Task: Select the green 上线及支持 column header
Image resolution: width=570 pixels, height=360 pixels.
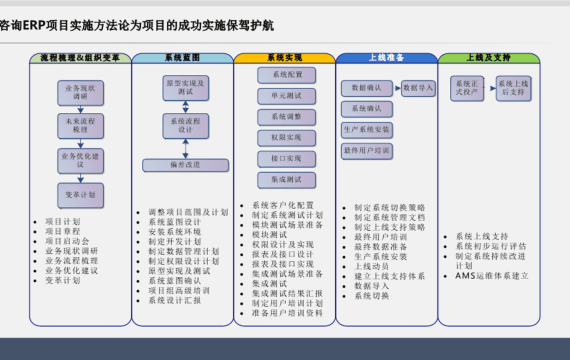Action: 489,58
